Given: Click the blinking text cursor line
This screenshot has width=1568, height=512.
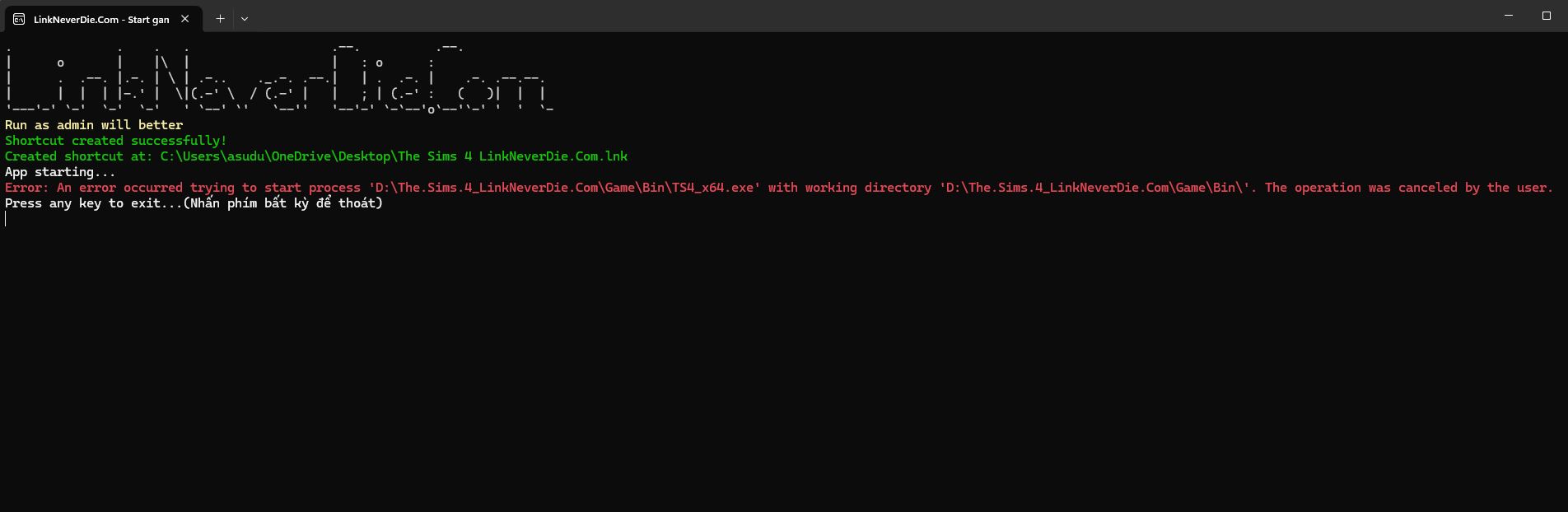Looking at the screenshot, I should coord(6,219).
